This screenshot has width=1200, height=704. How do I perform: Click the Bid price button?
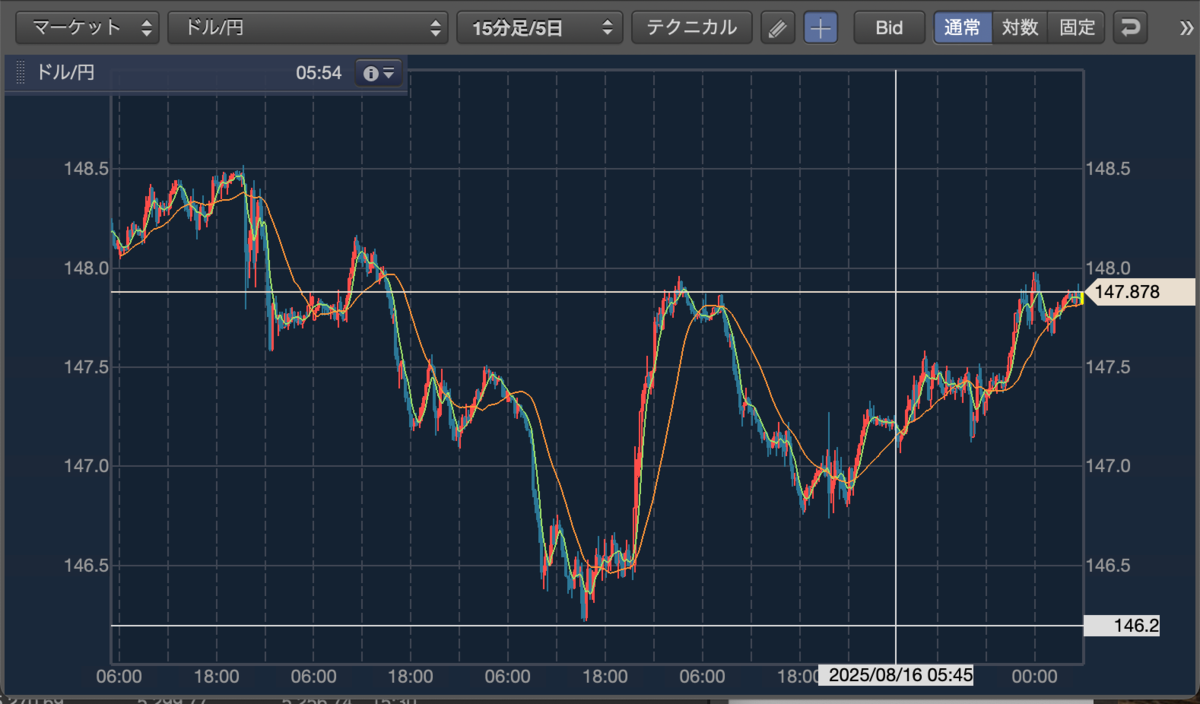pos(889,27)
